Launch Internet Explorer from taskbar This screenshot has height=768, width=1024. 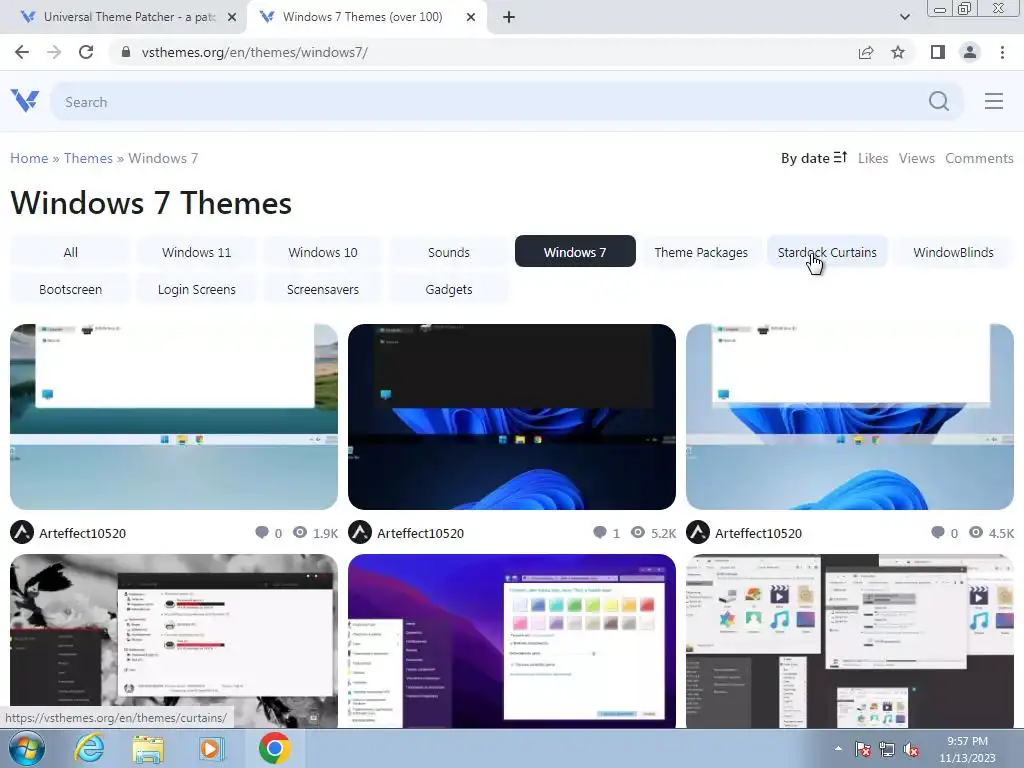pos(89,748)
